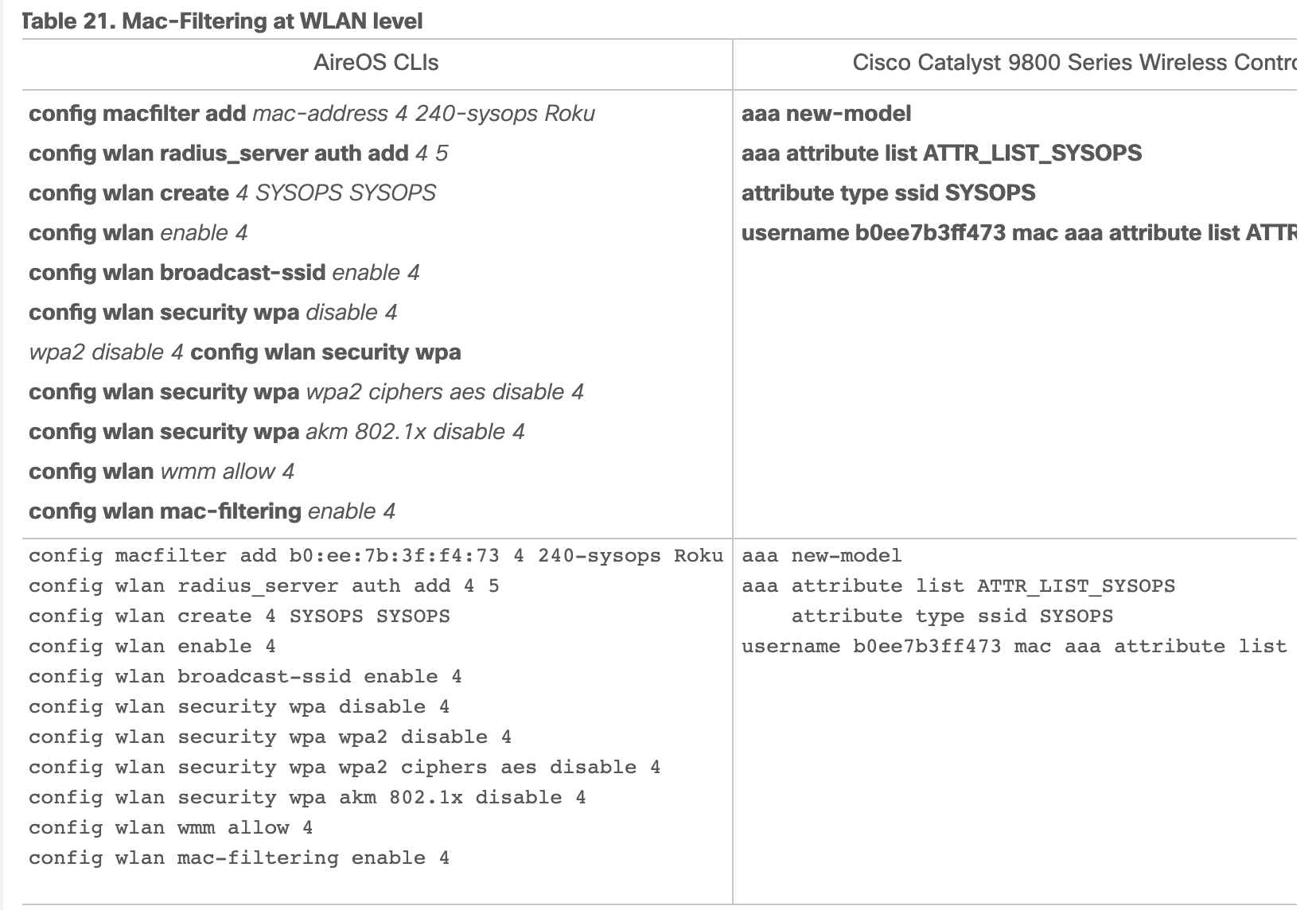
Task: Click monospace 'username b0ee7b3ff473 mac aaa' line
Action: [x=1013, y=646]
